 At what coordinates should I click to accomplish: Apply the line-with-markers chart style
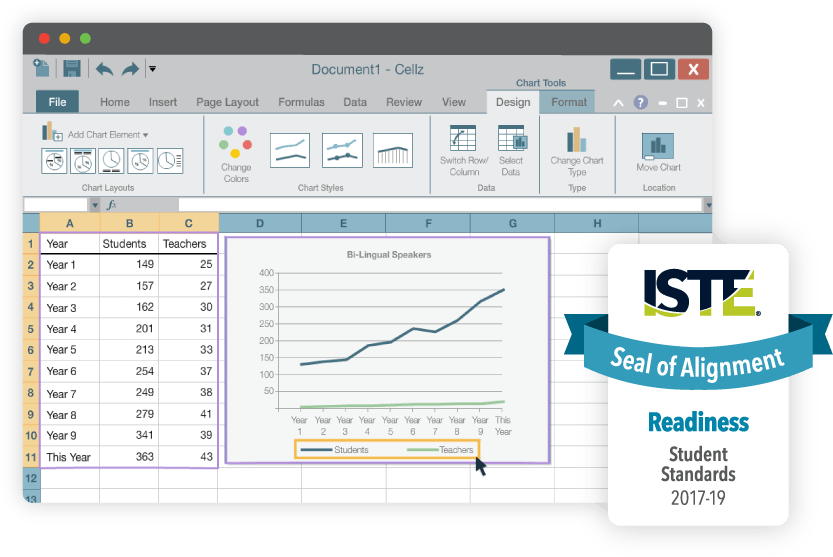[x=342, y=150]
